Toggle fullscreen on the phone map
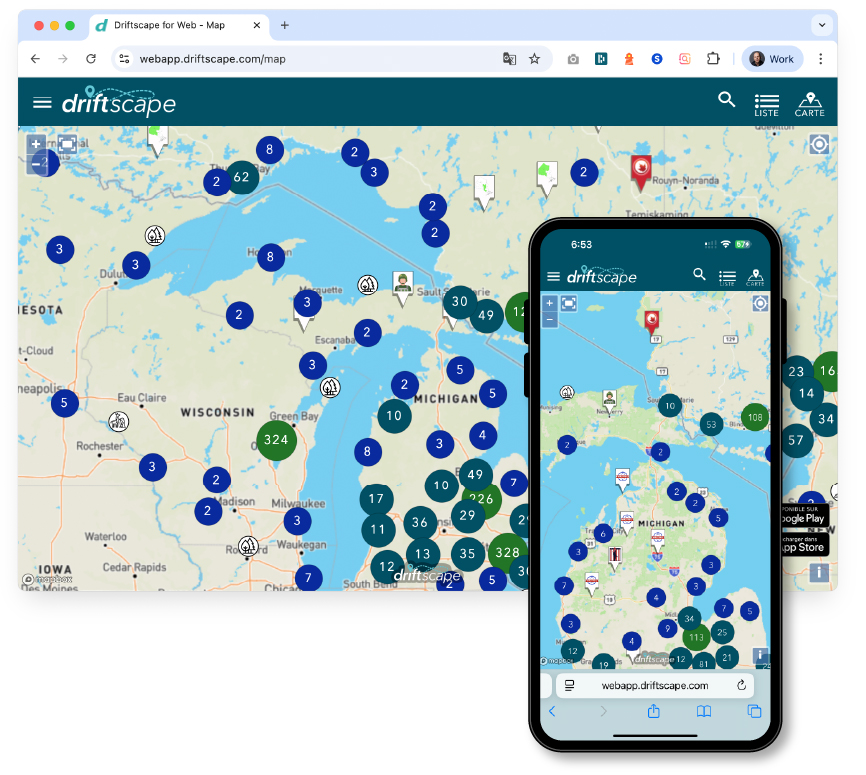The image size is (866, 775). pos(568,303)
